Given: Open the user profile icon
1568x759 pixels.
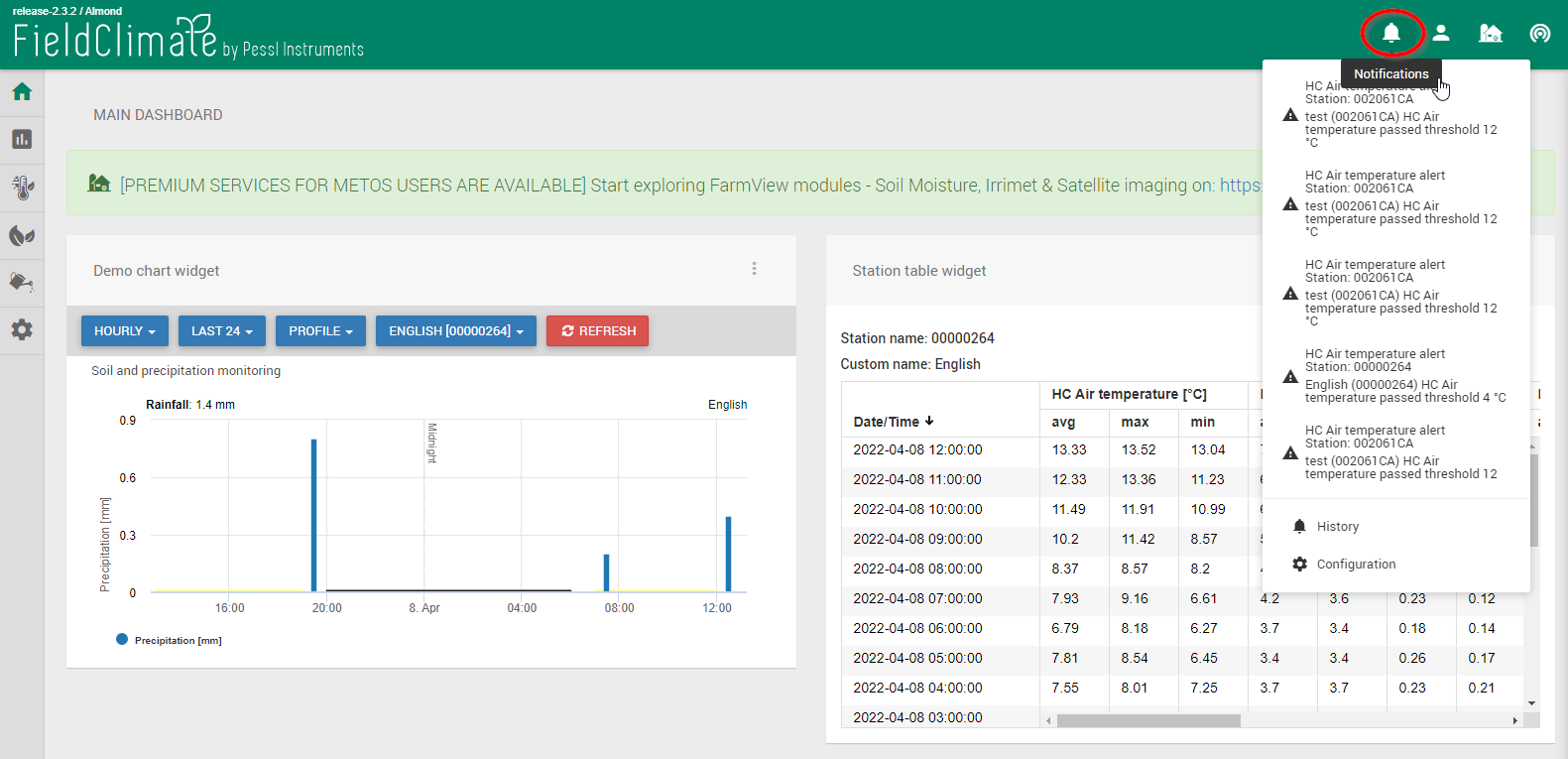Looking at the screenshot, I should (x=1441, y=33).
